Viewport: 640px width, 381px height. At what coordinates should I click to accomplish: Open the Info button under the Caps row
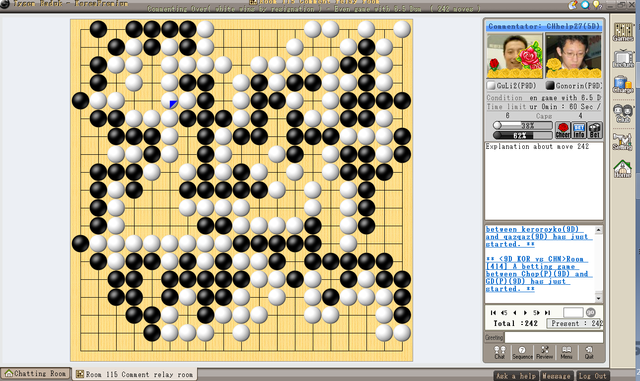[x=579, y=130]
